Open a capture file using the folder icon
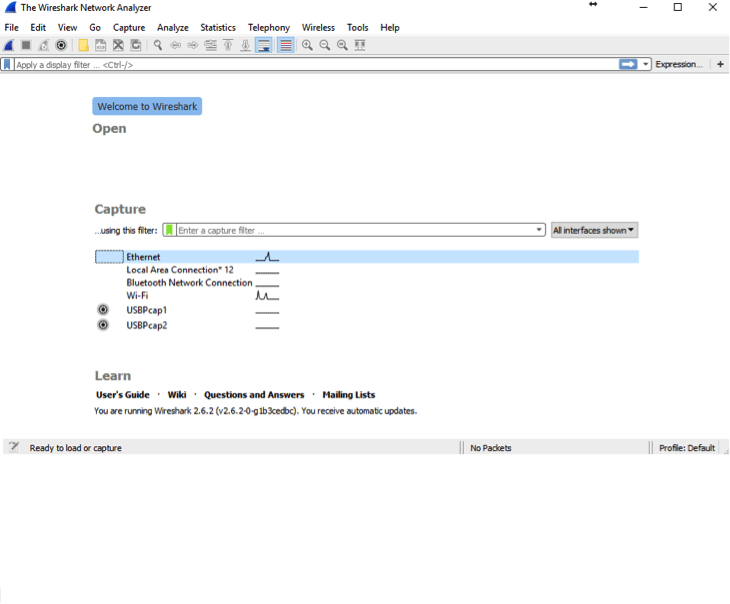Screen dimensions: 730x604 83,45
